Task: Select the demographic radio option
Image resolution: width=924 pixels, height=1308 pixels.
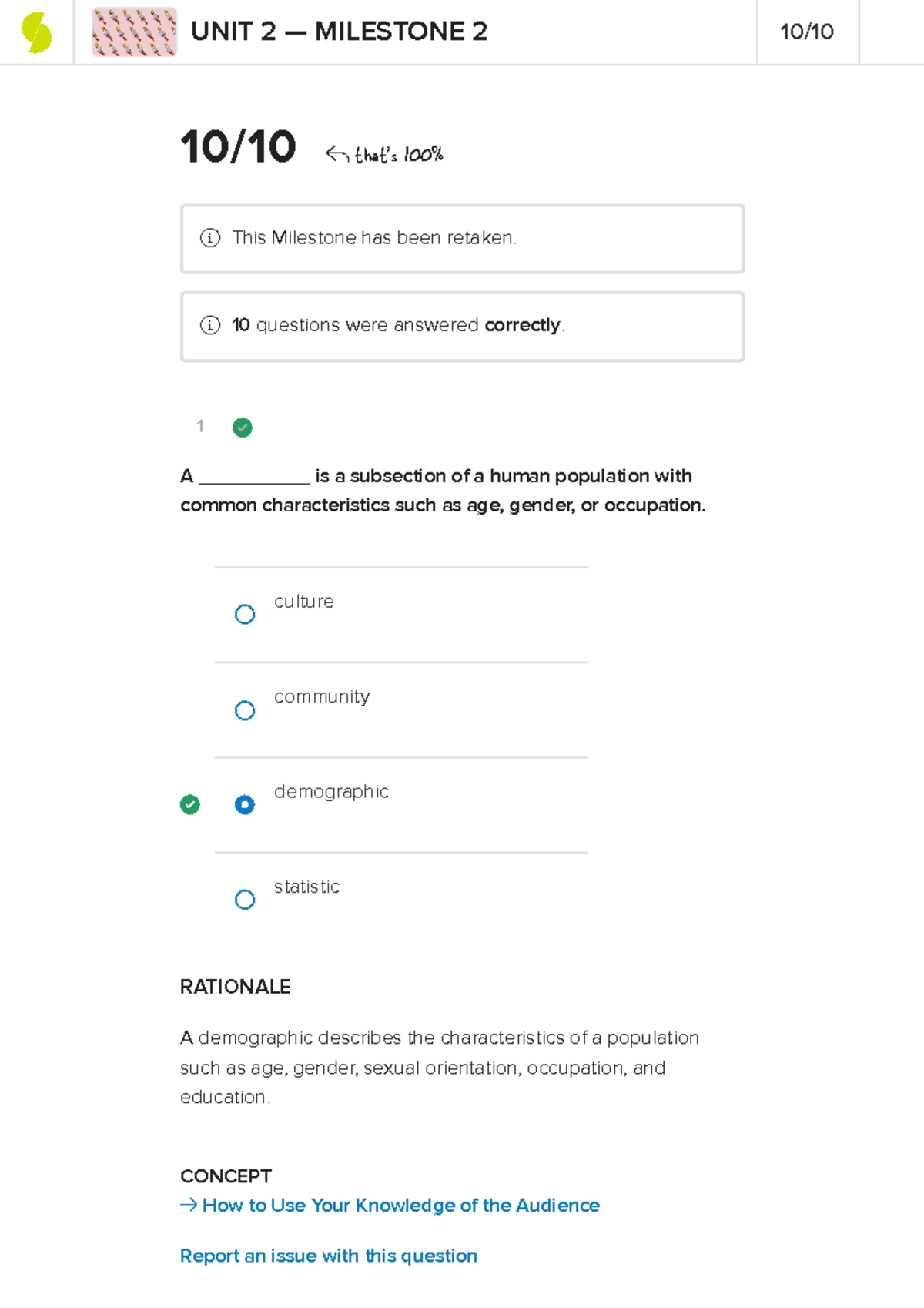Action: 245,805
